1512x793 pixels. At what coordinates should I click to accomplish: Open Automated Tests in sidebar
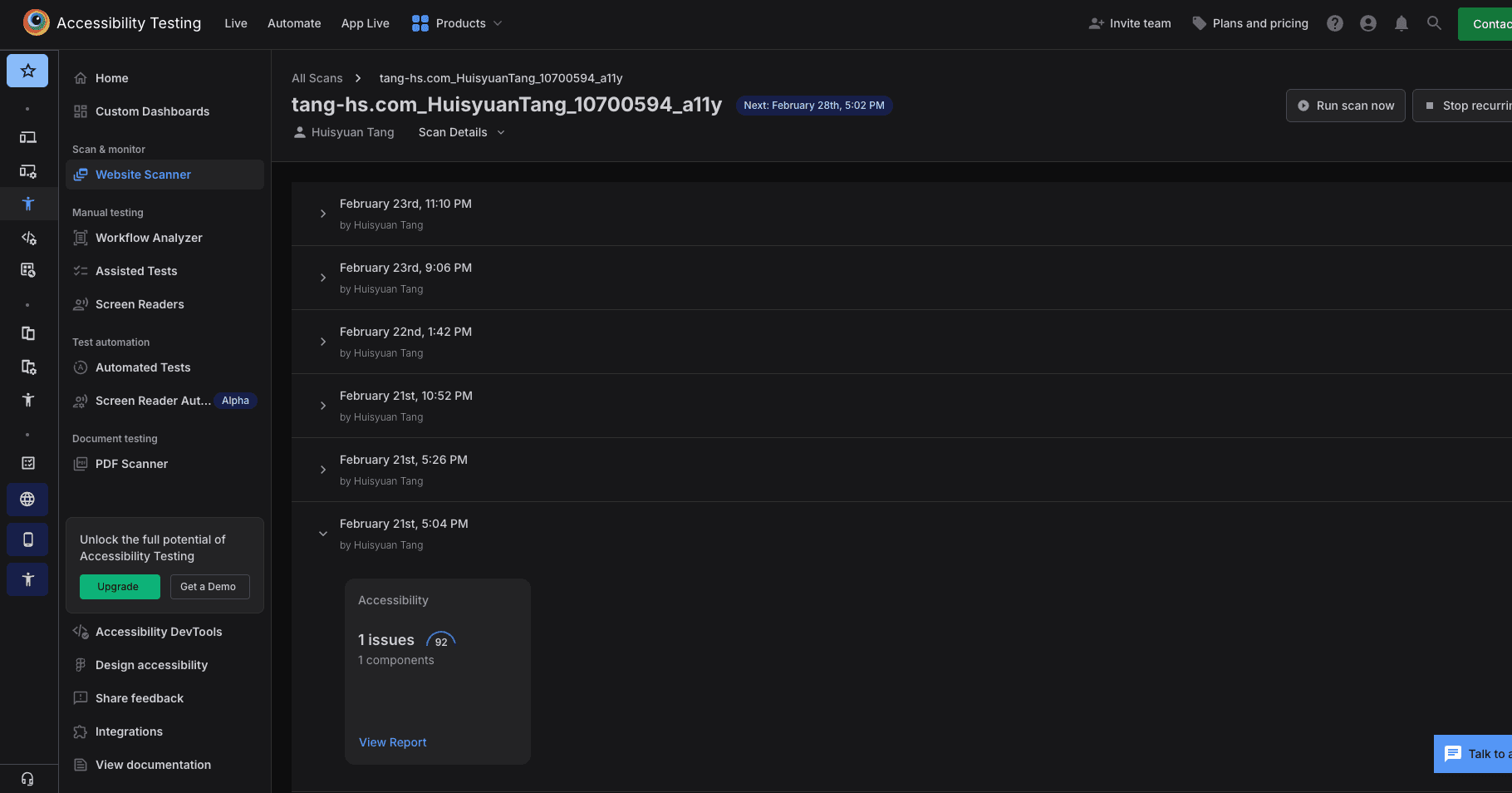point(164,367)
